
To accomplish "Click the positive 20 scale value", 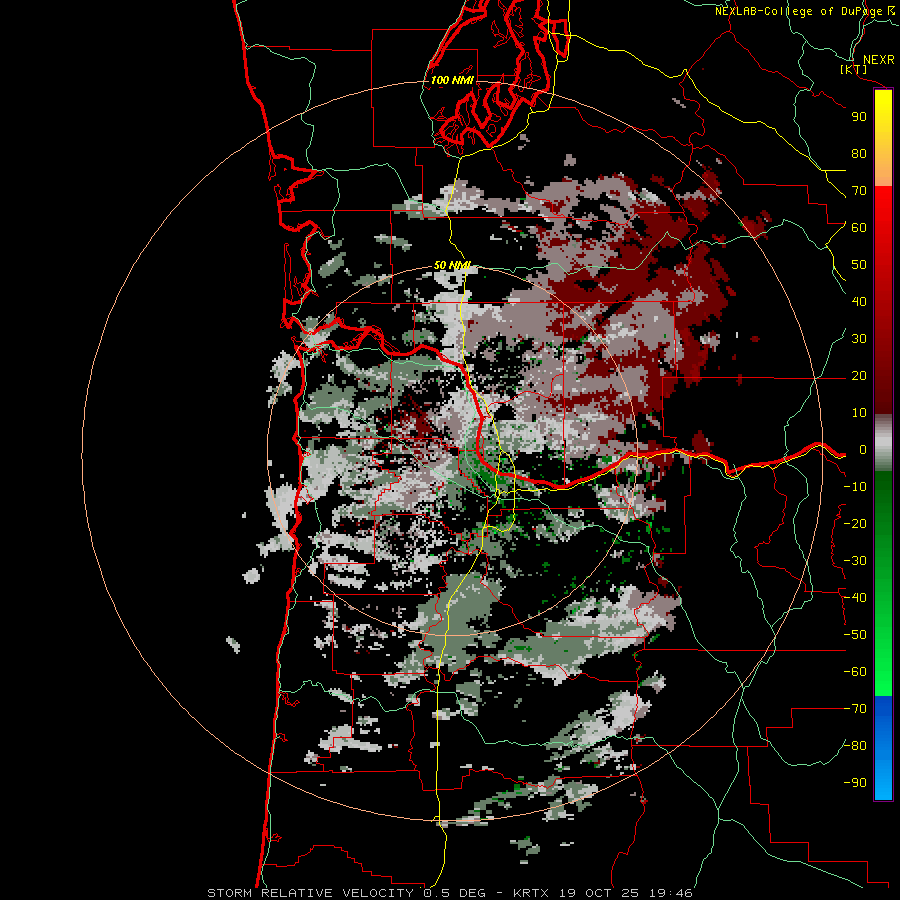I will [x=859, y=375].
